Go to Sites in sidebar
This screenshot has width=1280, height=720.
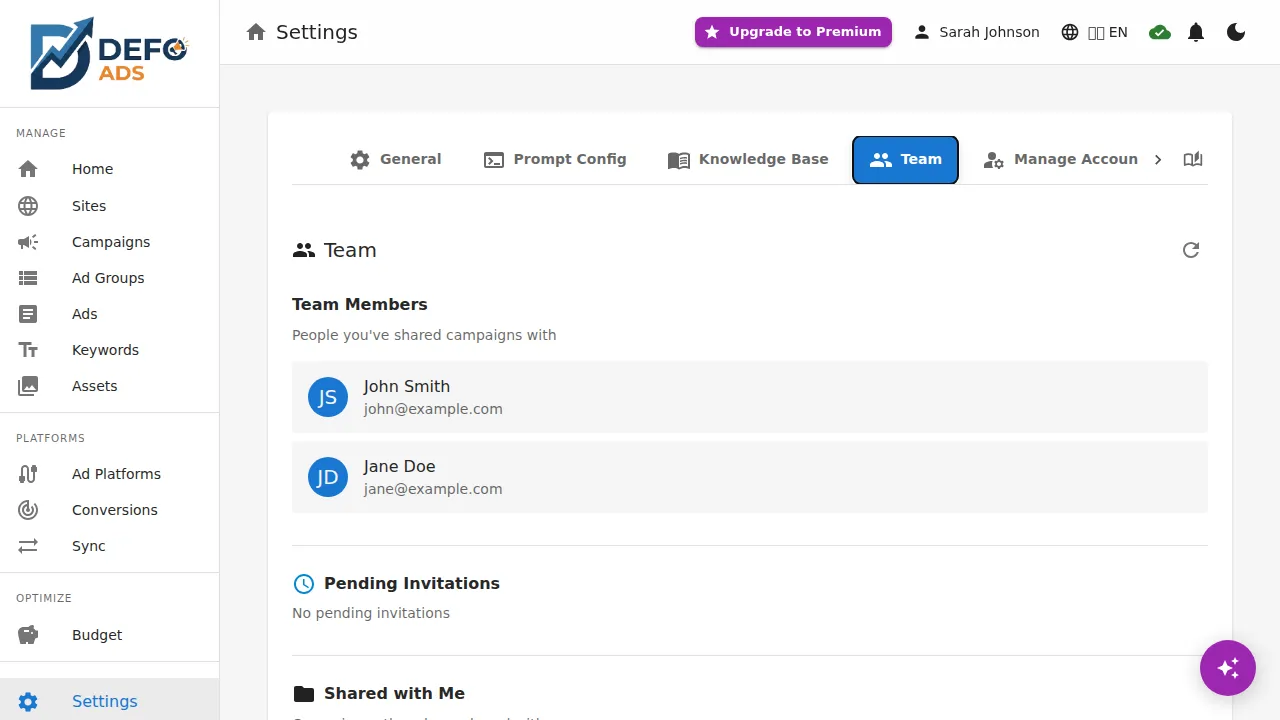click(109, 206)
